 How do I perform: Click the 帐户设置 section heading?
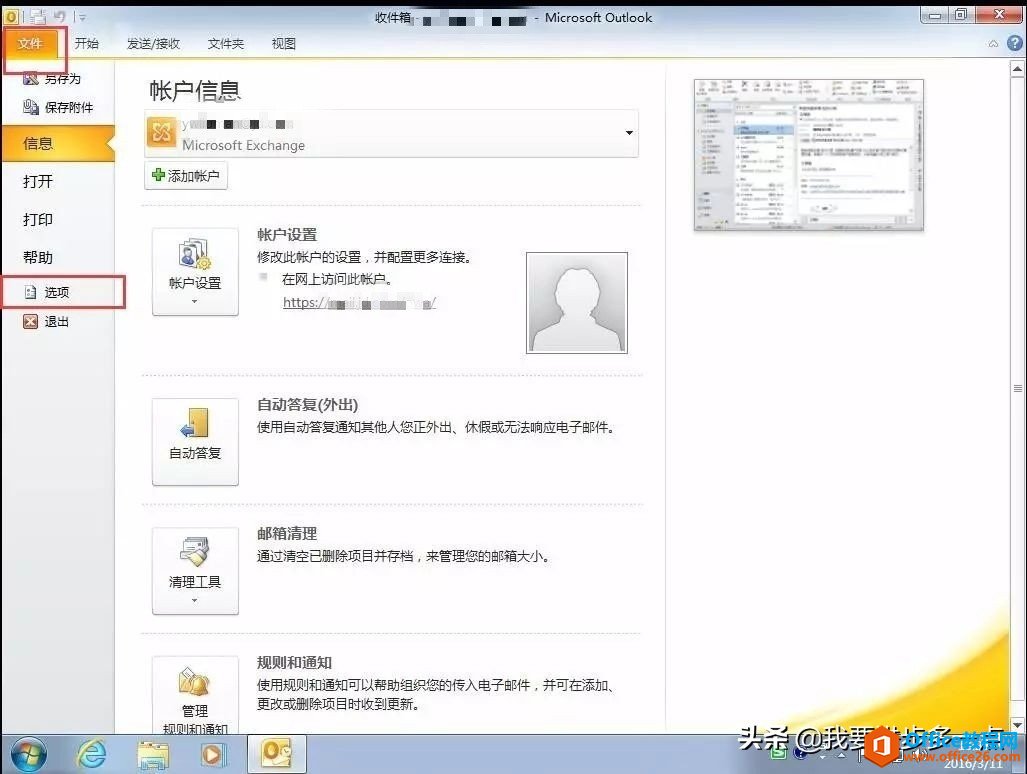coord(287,234)
